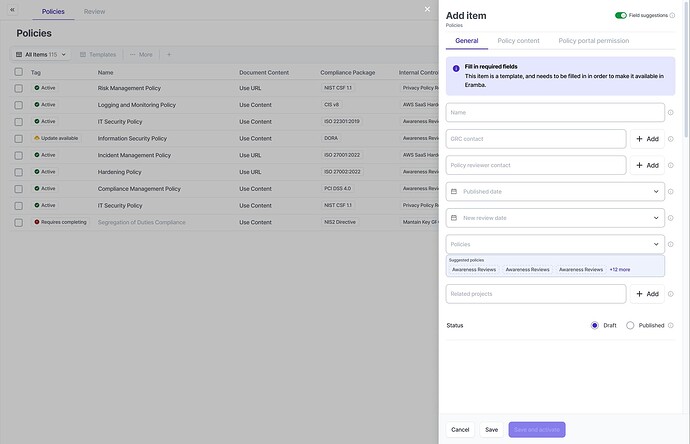Collapse the sidebar with the double-chevron icon
The height and width of the screenshot is (444, 690).
12,10
